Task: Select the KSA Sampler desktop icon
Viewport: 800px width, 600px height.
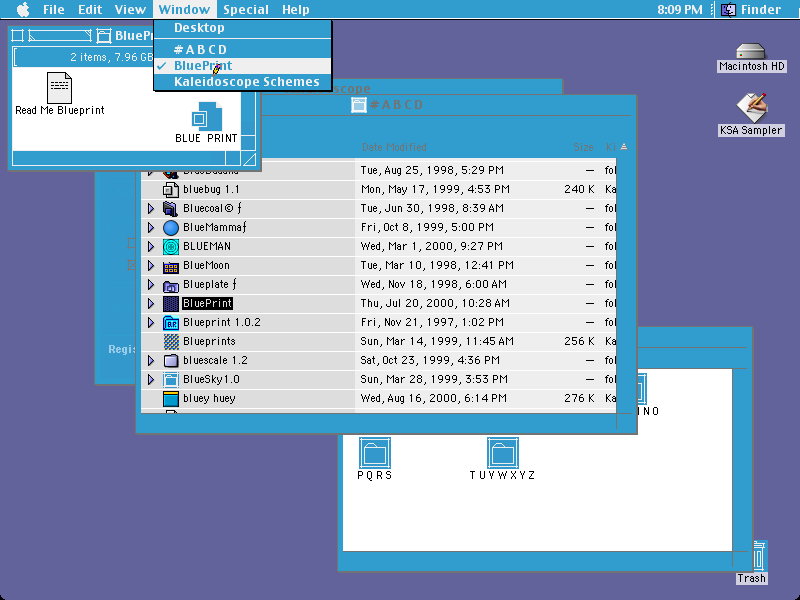Action: [751, 107]
